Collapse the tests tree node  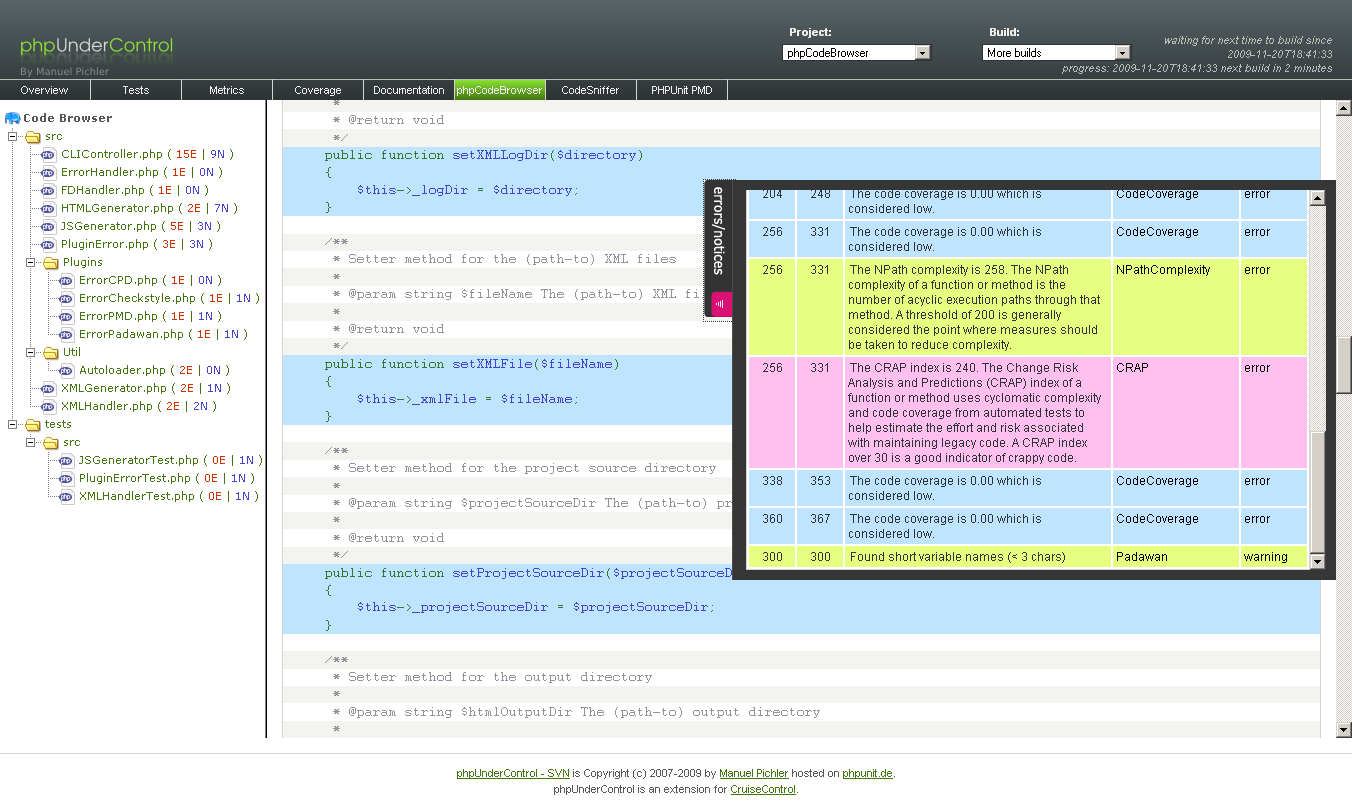(13, 424)
